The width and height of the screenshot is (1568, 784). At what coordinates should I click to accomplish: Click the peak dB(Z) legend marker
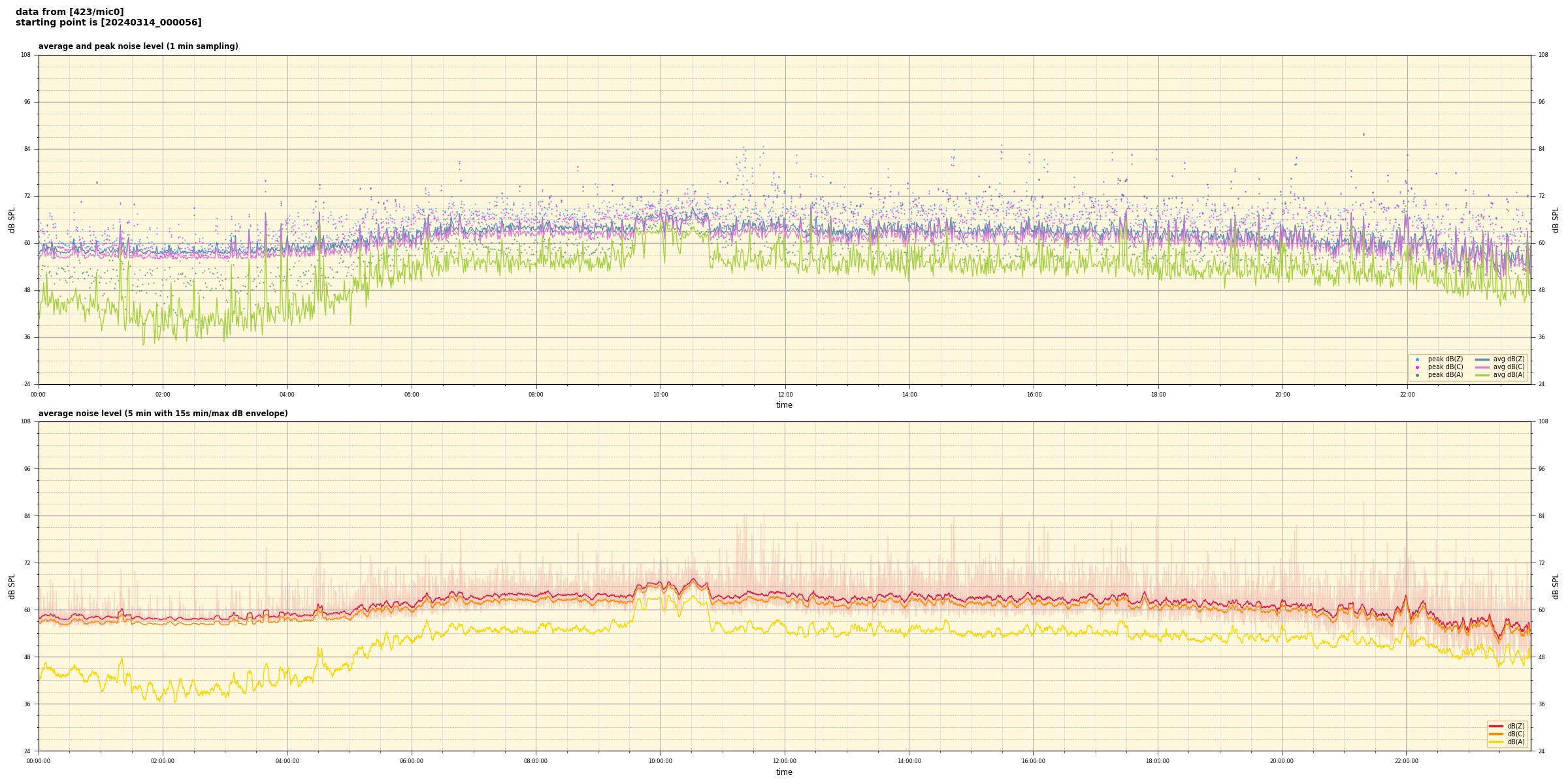pyautogui.click(x=1417, y=359)
